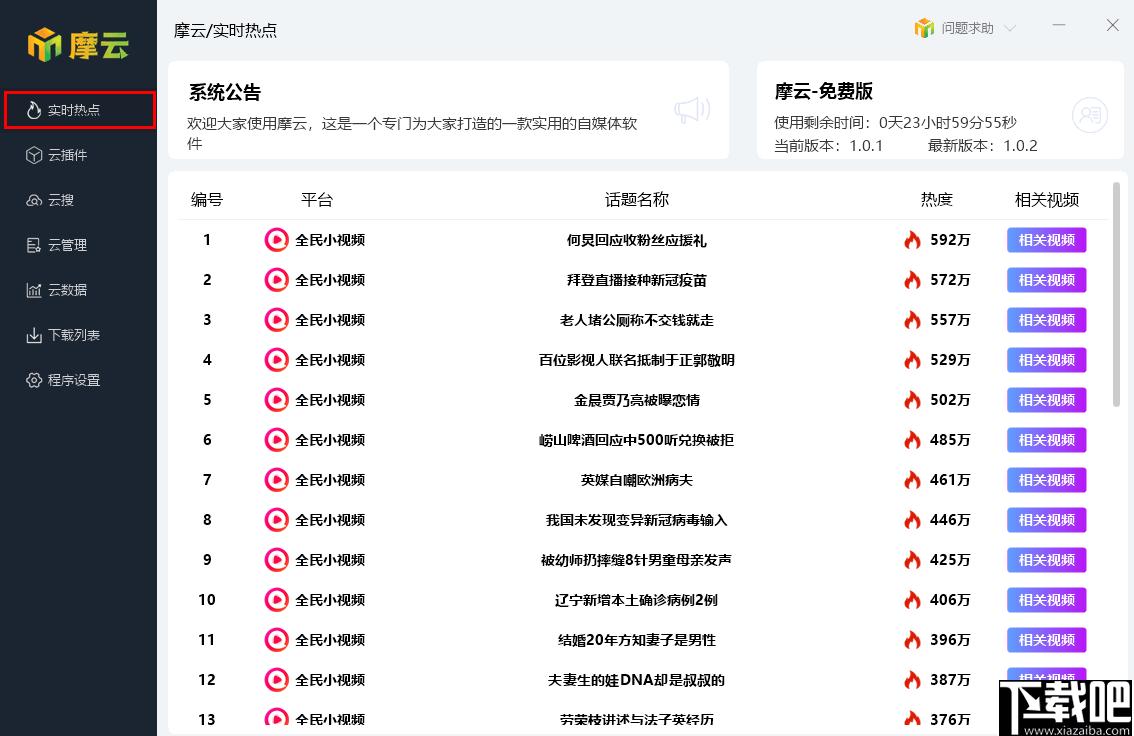Screen dimensions: 1134x736
Task: Click 全民小视频 platform icon in row 8
Action: point(276,520)
